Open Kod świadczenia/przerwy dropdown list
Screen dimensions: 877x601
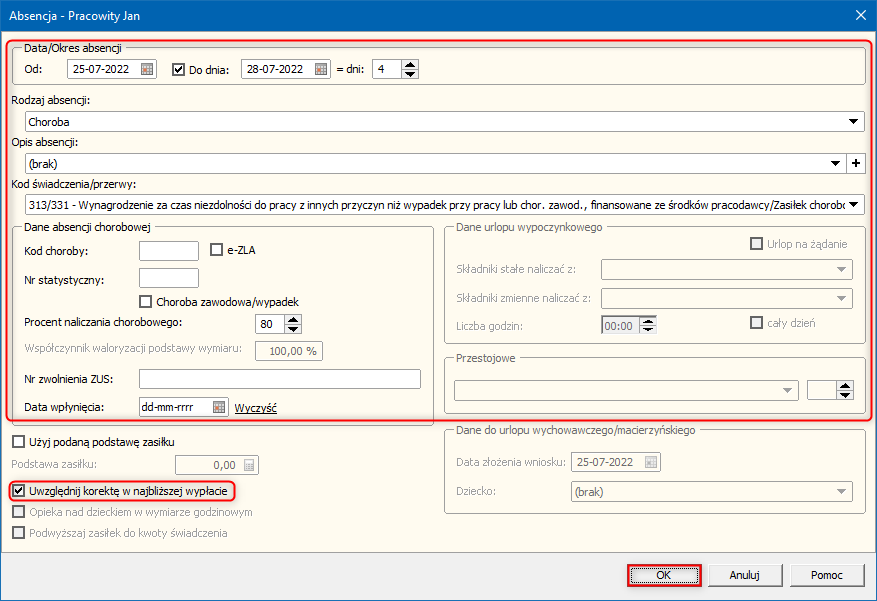(x=854, y=204)
